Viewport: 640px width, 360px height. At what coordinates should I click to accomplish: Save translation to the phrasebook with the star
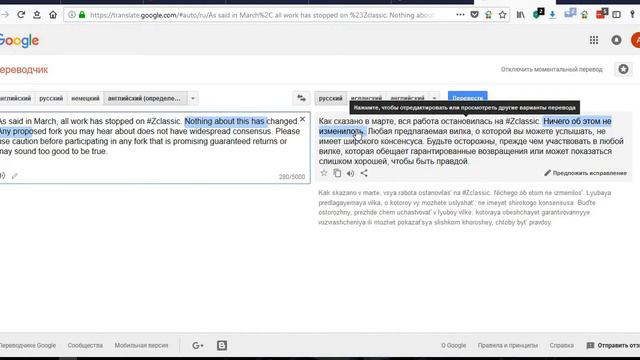(324, 173)
